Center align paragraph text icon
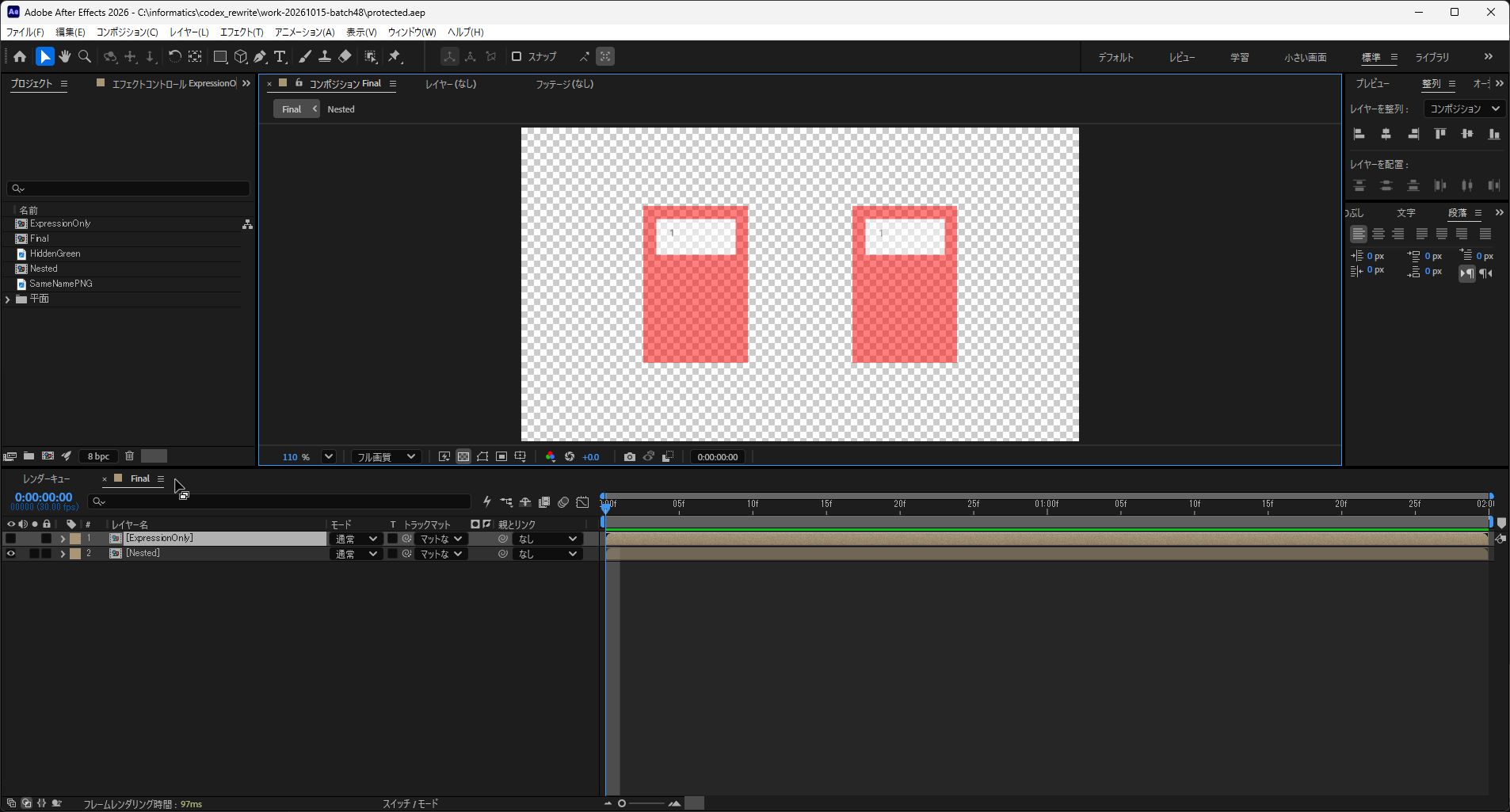The height and width of the screenshot is (812, 1510). 1378,234
